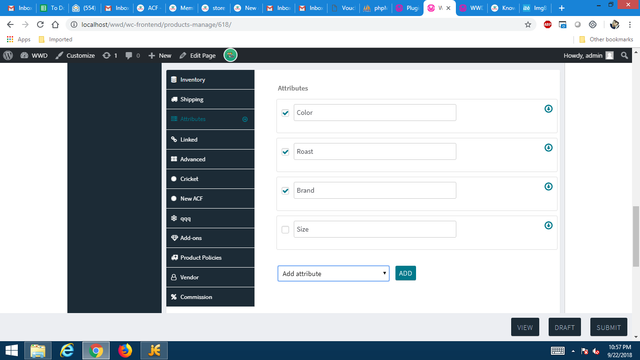
Task: Uncheck the Roast attribute checkbox
Action: (x=285, y=152)
